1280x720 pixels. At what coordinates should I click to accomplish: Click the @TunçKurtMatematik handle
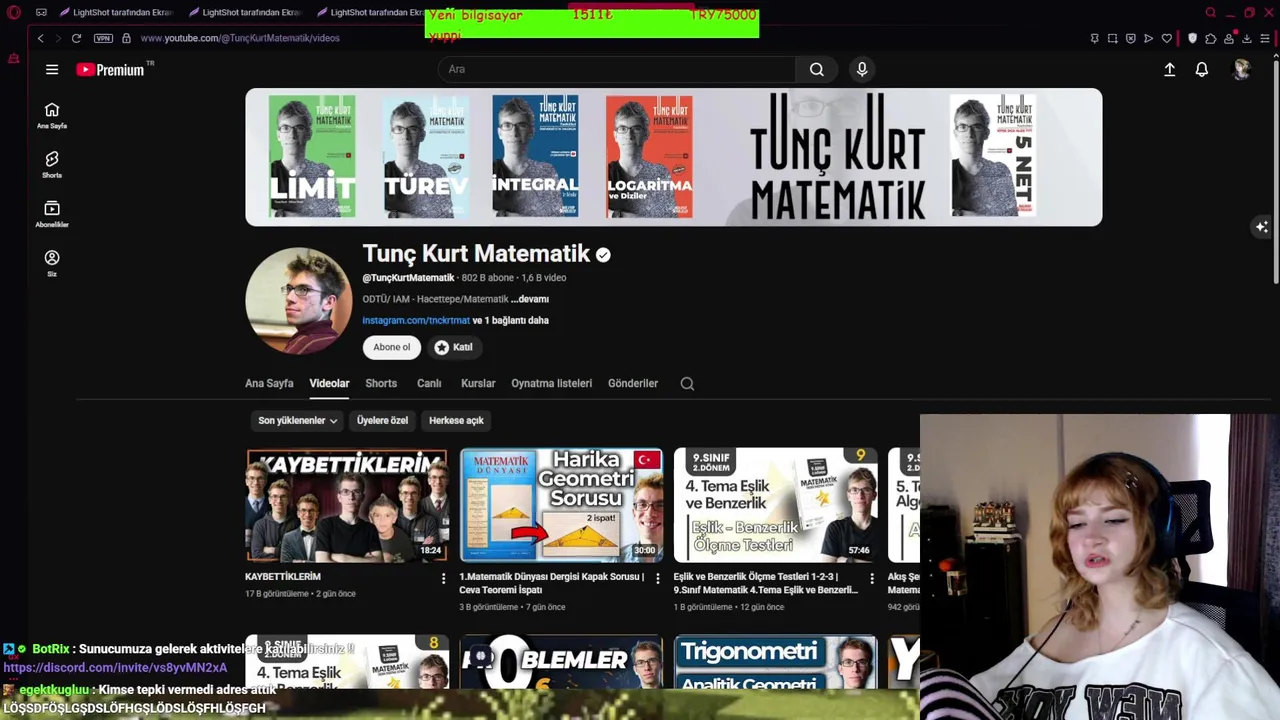pos(408,278)
